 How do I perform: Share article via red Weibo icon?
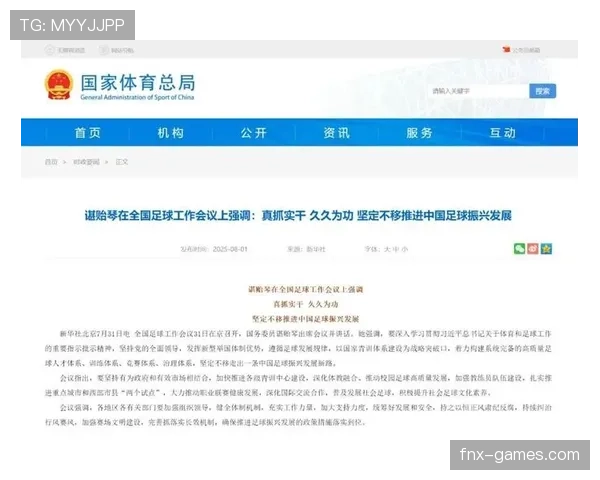(533, 249)
